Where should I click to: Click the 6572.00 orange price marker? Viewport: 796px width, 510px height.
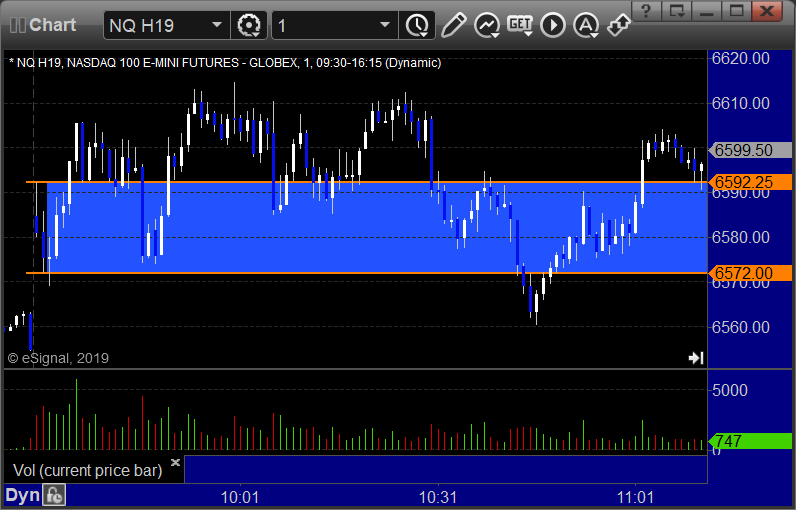pos(749,273)
